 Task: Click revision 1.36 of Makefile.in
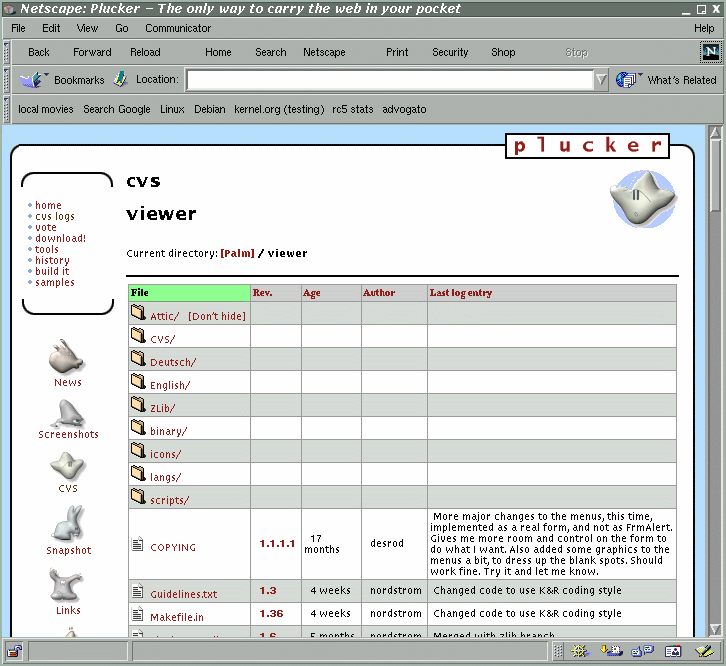[x=271, y=614]
